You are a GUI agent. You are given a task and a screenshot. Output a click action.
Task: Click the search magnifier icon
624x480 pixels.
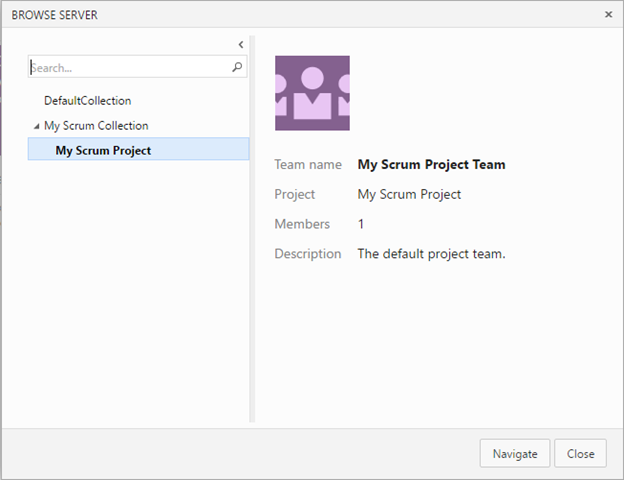tap(237, 68)
